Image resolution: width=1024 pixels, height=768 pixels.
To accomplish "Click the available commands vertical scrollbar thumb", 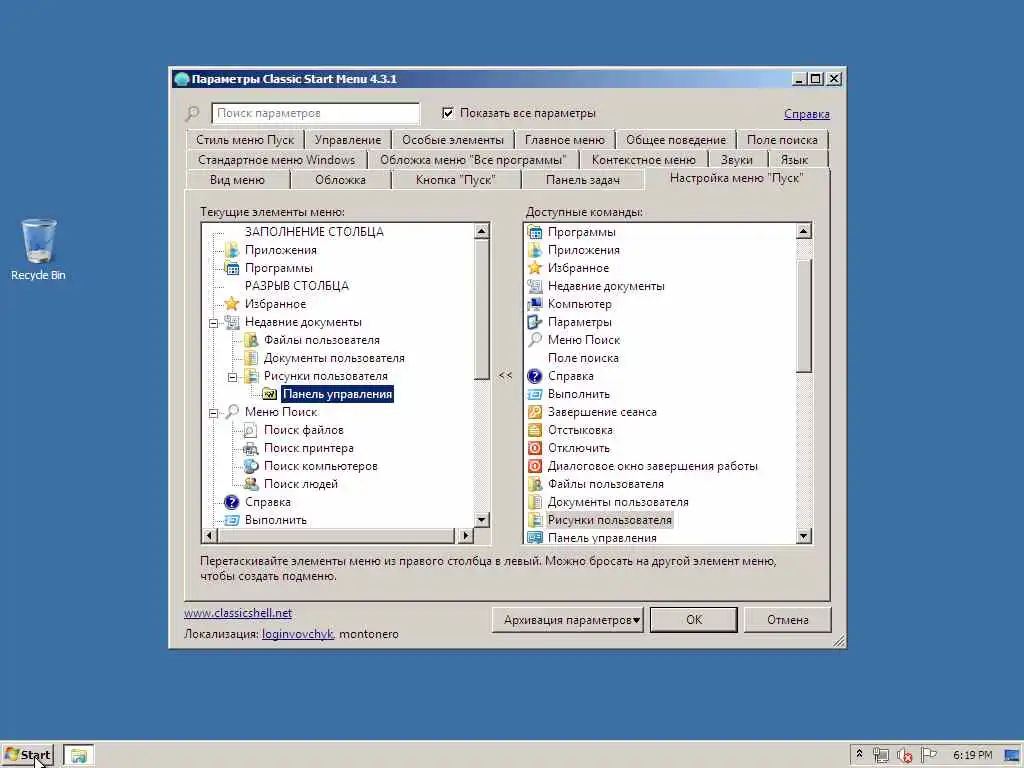I will pos(804,315).
